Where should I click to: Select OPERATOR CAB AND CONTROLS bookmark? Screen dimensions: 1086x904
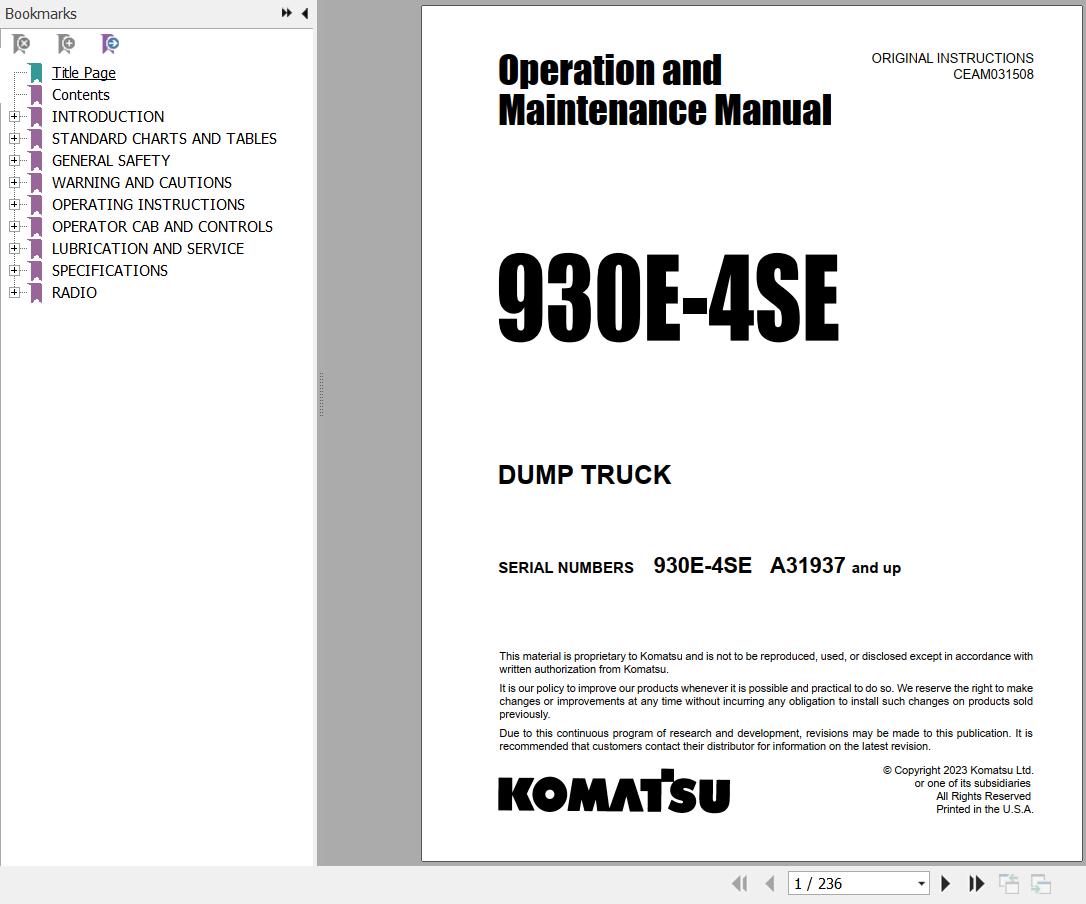point(162,227)
